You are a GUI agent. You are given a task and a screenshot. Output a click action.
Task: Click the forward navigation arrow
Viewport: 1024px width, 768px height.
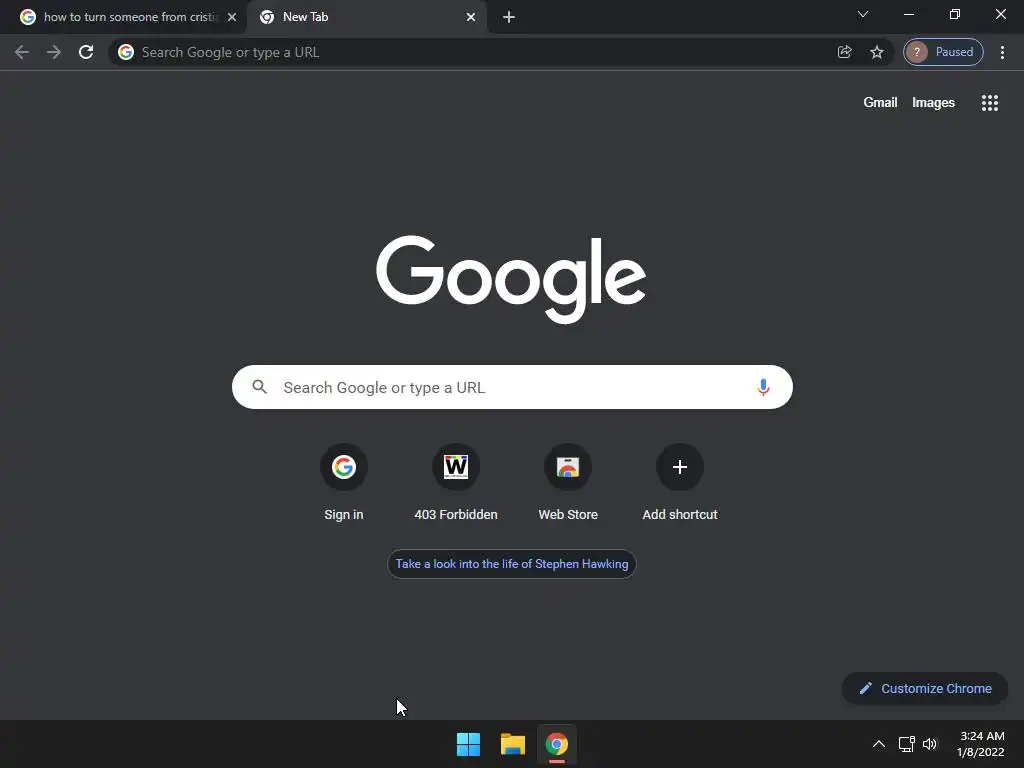tap(54, 52)
